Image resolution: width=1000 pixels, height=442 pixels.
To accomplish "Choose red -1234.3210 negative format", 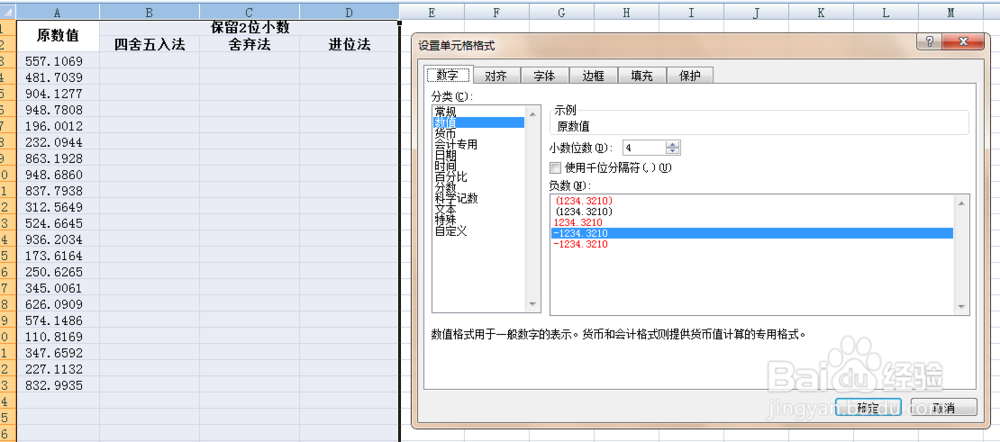I will click(x=752, y=244).
